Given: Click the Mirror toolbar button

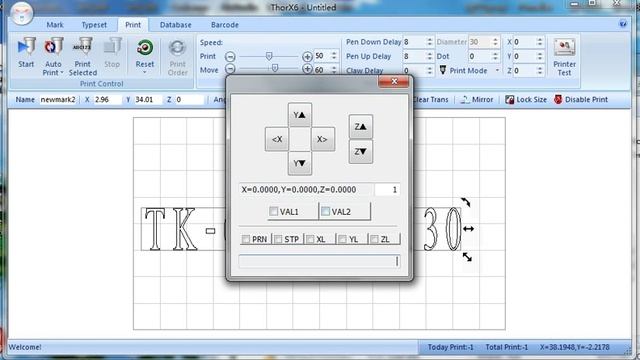Looking at the screenshot, I should [x=477, y=100].
